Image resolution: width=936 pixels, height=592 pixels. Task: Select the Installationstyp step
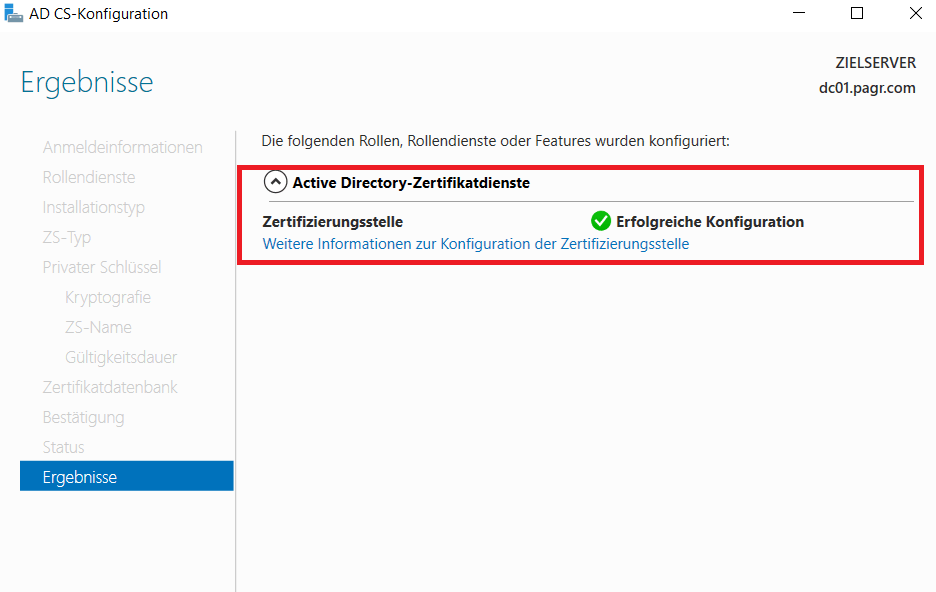(x=93, y=207)
